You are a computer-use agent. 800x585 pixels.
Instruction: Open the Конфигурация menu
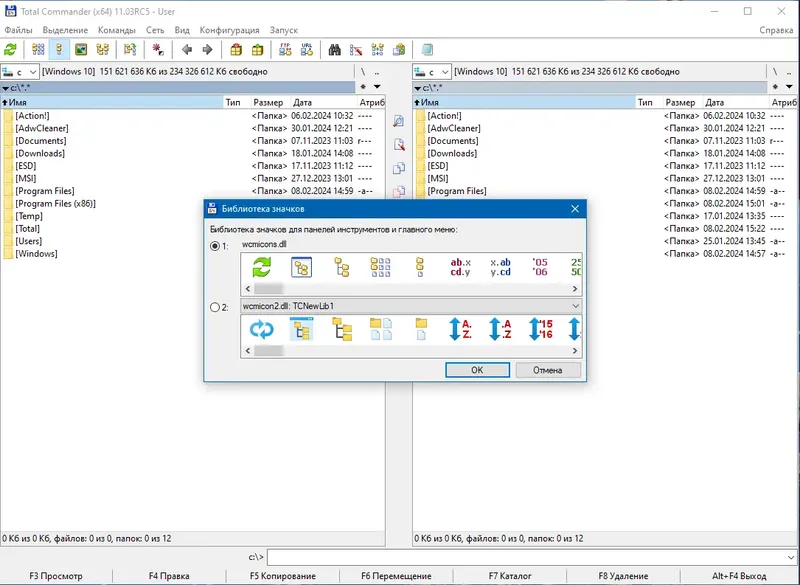(230, 30)
